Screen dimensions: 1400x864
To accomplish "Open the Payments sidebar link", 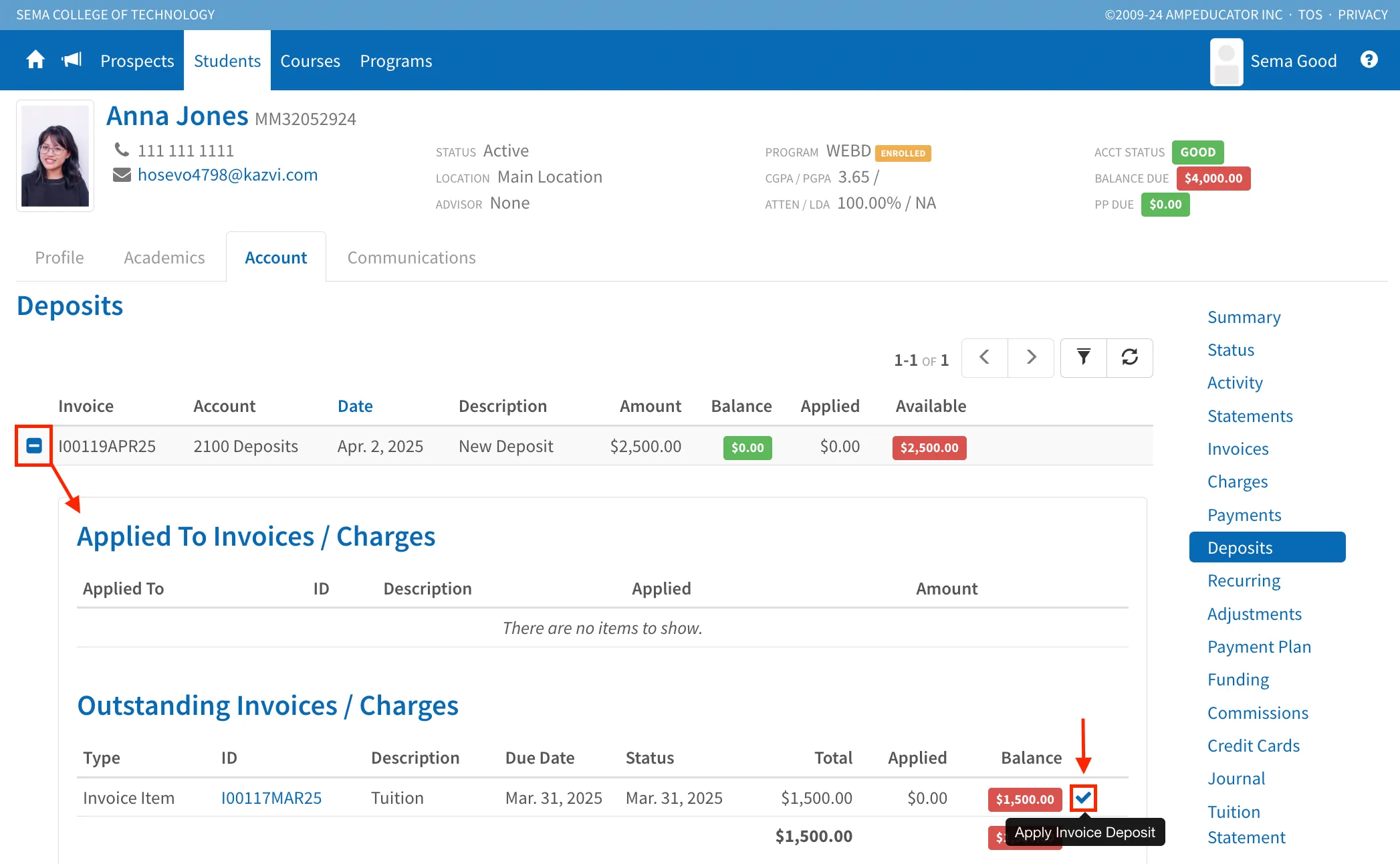I will click(x=1244, y=515).
